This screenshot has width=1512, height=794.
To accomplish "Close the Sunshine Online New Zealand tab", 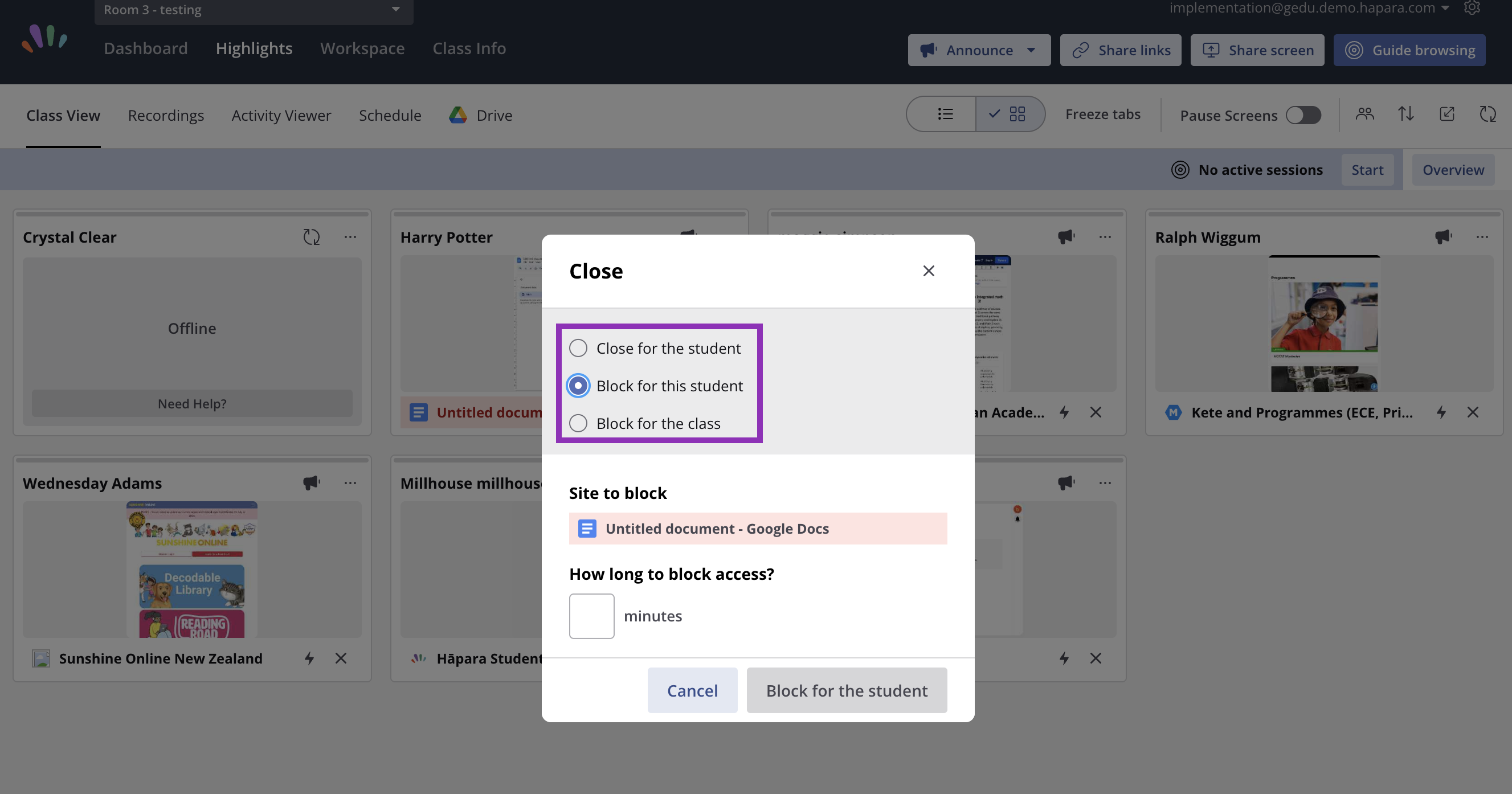I will click(341, 658).
